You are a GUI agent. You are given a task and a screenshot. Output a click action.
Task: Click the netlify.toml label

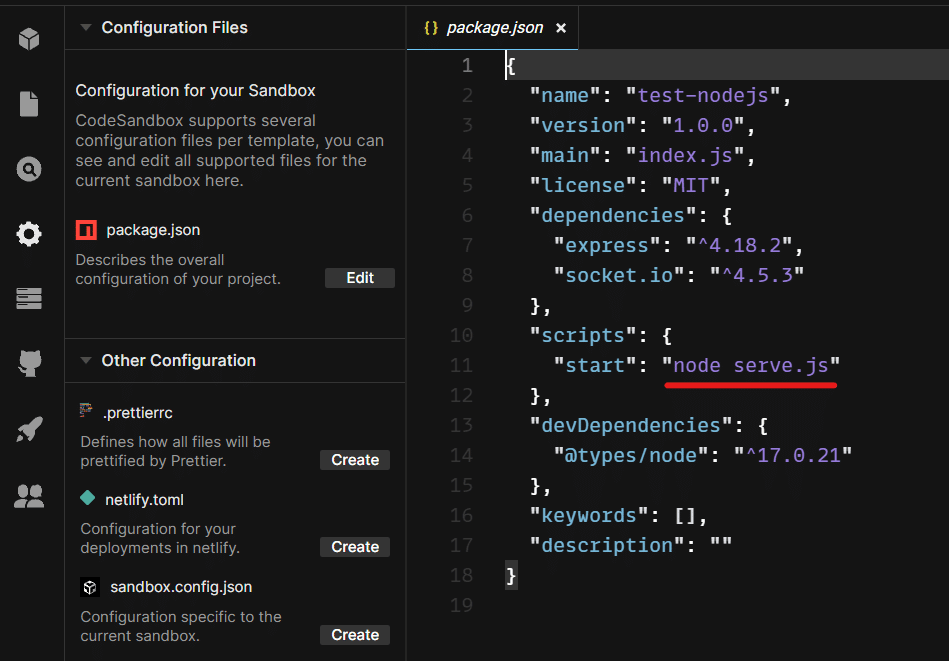click(144, 500)
